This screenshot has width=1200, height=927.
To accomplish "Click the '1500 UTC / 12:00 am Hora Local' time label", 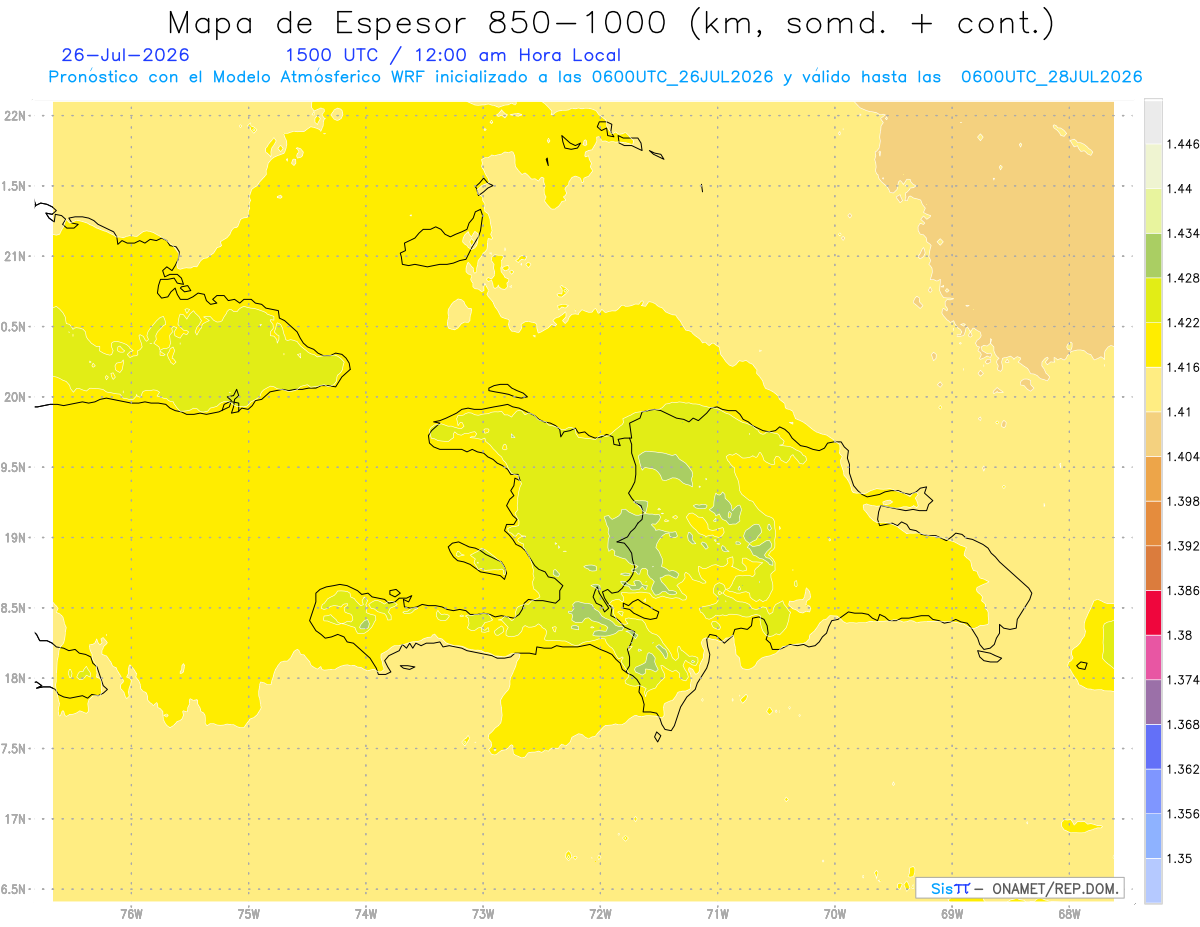I will click(x=453, y=55).
